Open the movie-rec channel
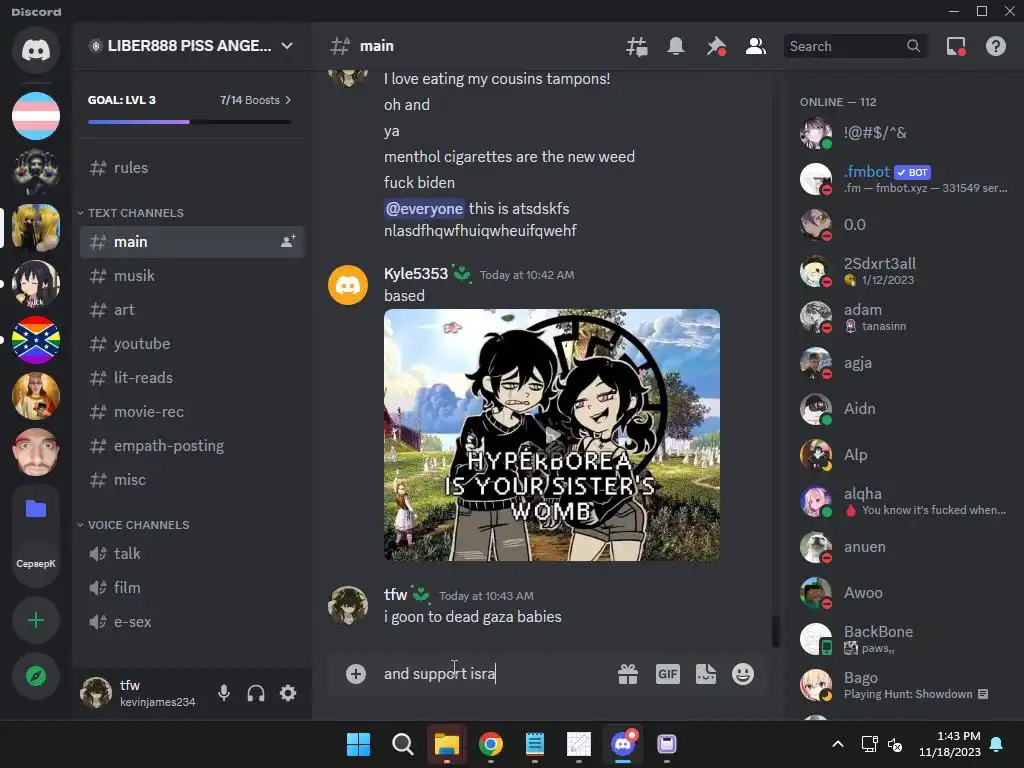 [192, 411]
